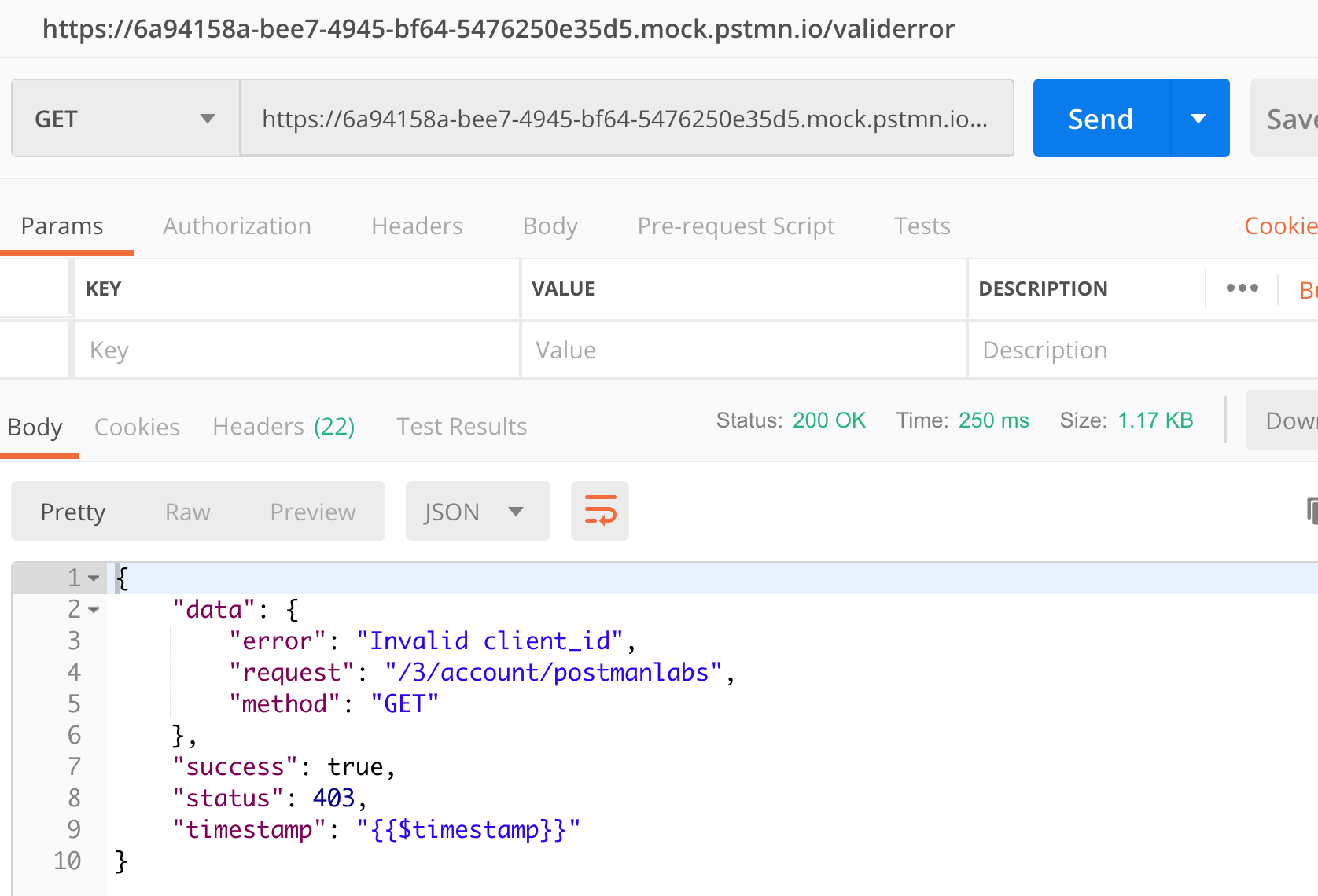Click the Value parameter input field
The height and width of the screenshot is (896, 1318).
click(x=743, y=350)
